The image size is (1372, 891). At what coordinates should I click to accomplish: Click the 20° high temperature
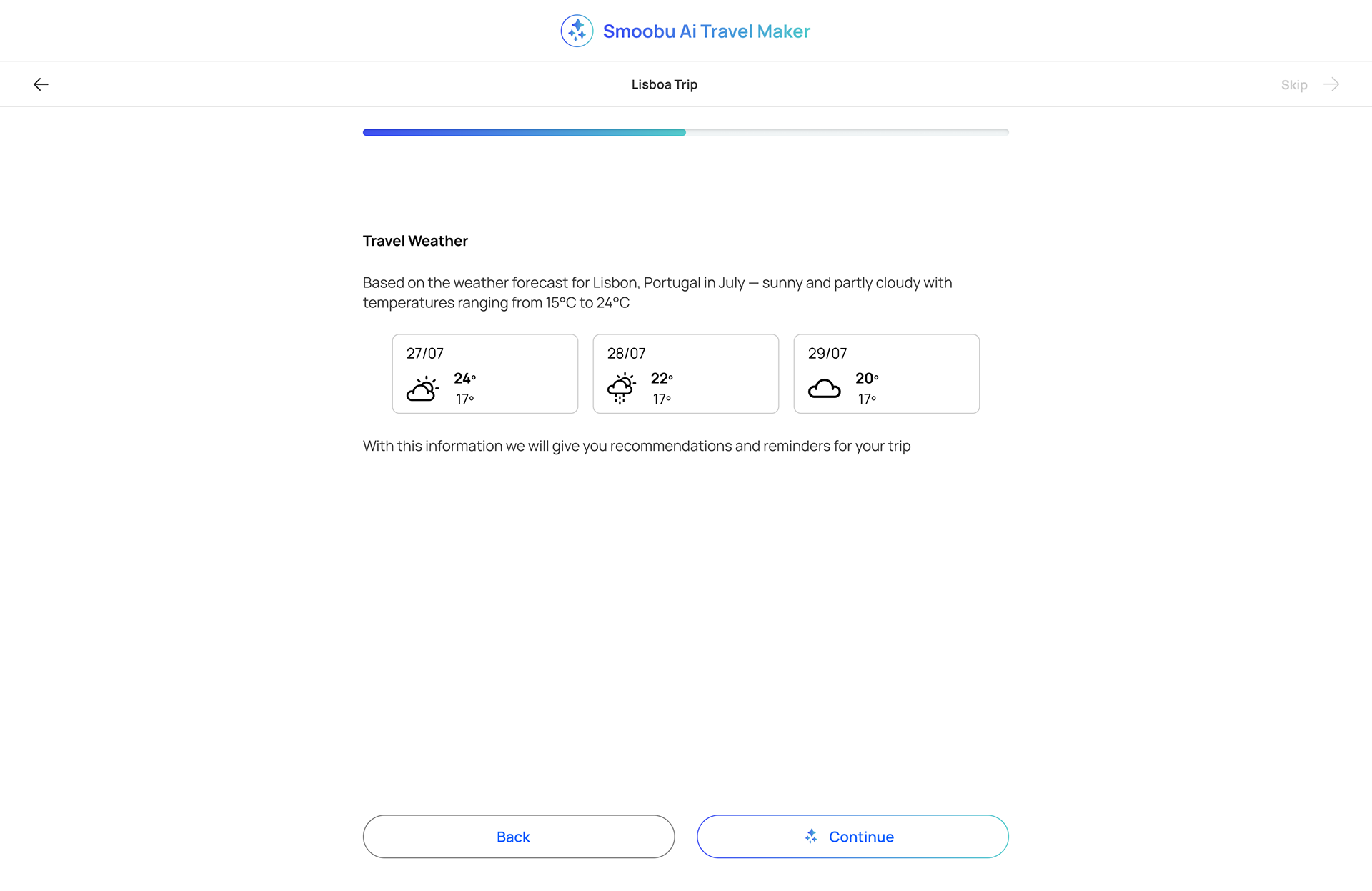867,378
